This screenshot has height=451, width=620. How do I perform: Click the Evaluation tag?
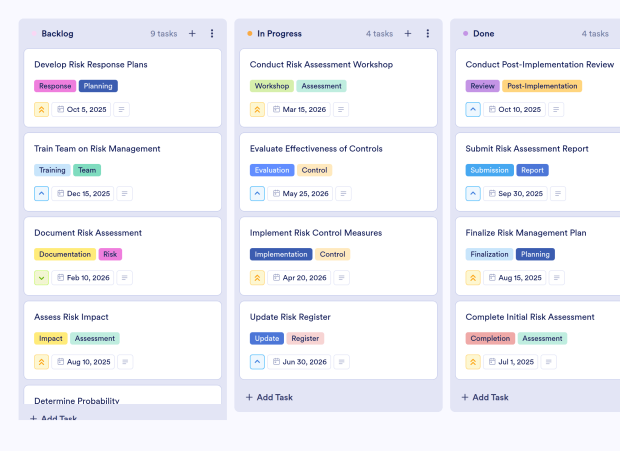(x=272, y=170)
